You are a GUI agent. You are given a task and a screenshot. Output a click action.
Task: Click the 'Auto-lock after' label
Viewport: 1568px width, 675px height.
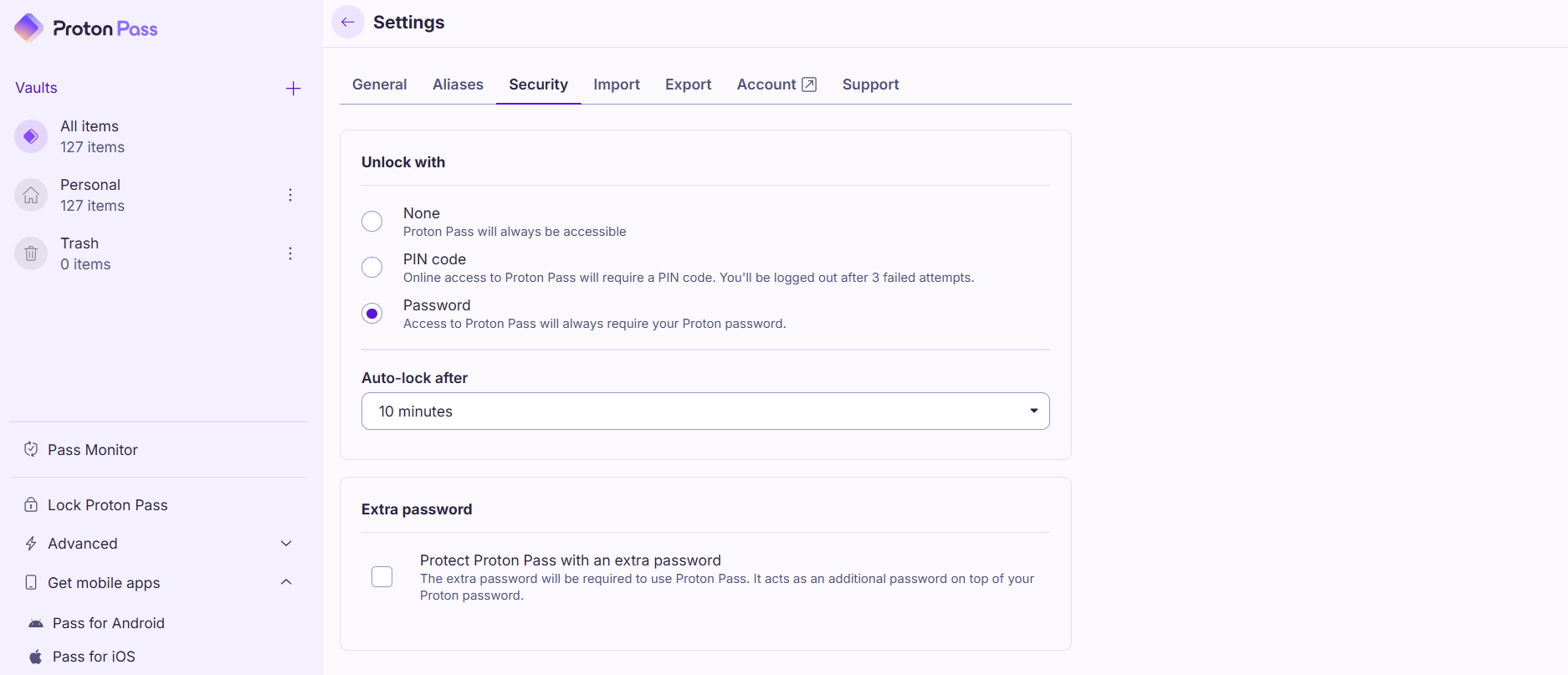(414, 378)
